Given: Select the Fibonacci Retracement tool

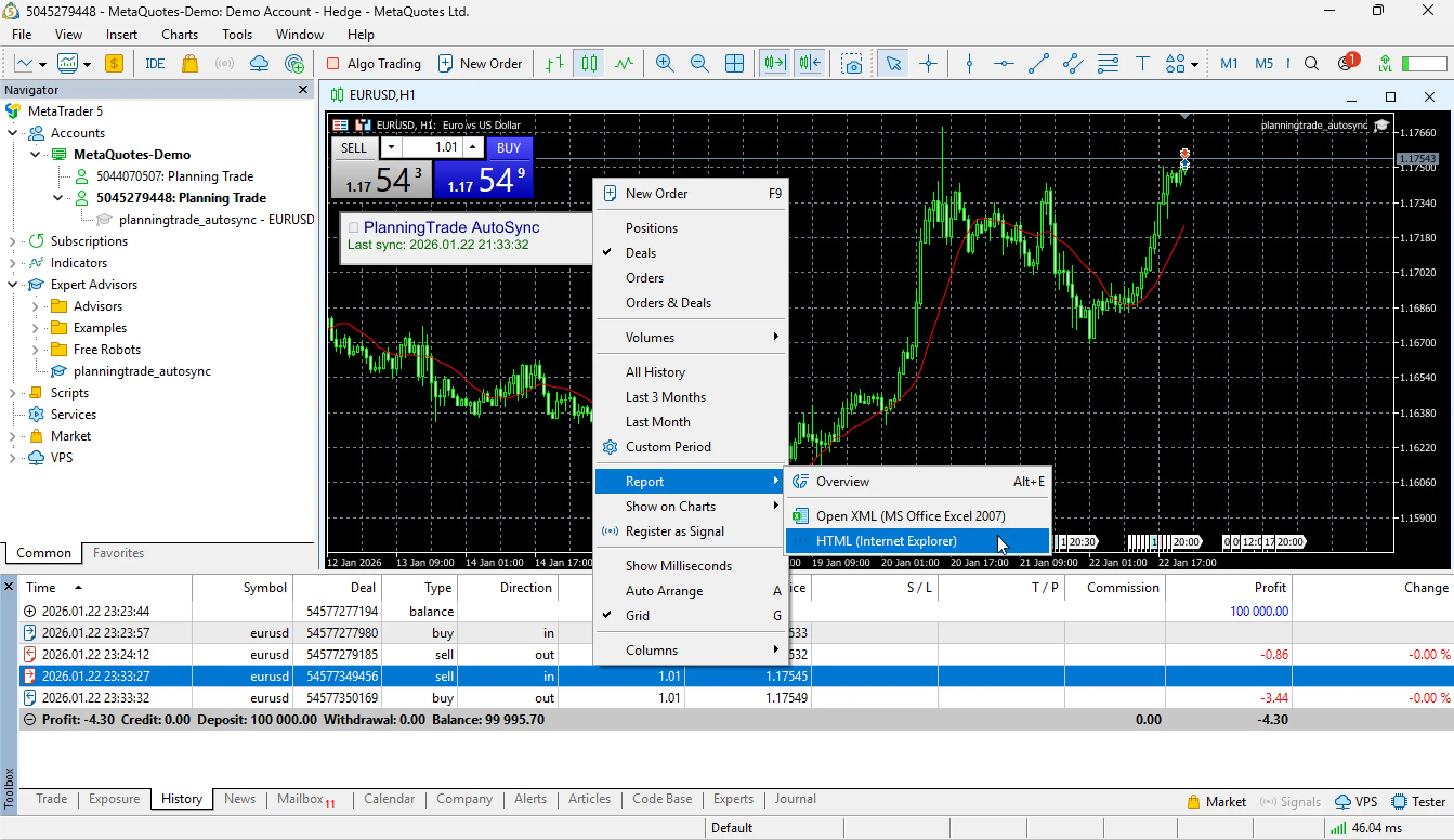Looking at the screenshot, I should click(1107, 63).
